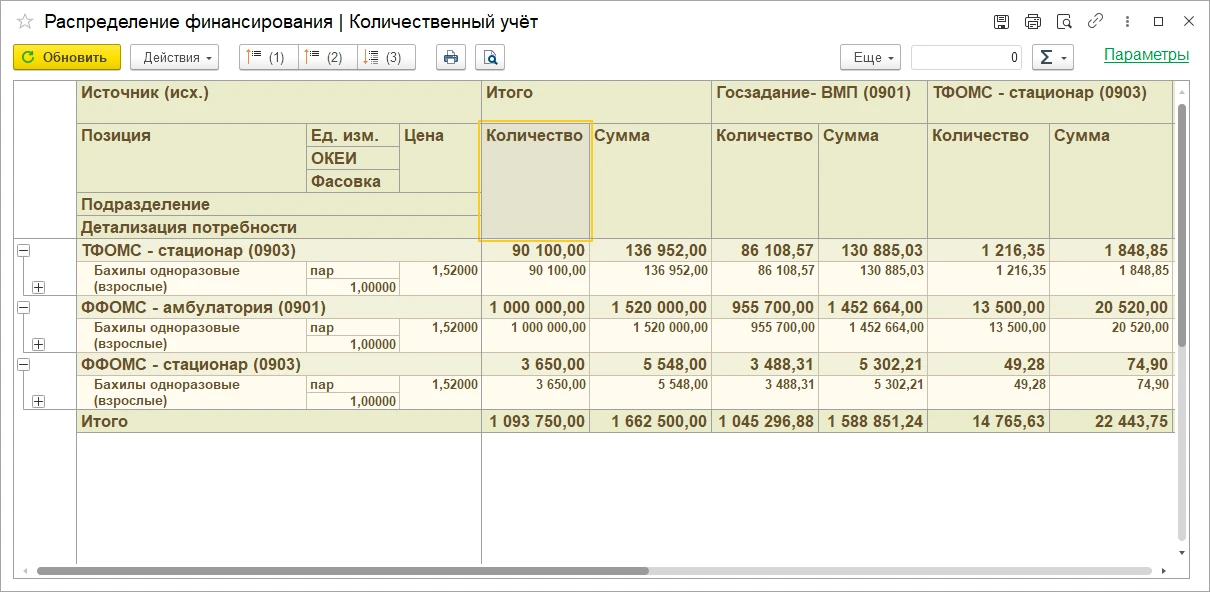Click the Итого label in the bottom row
This screenshot has width=1210, height=592.
coord(105,422)
